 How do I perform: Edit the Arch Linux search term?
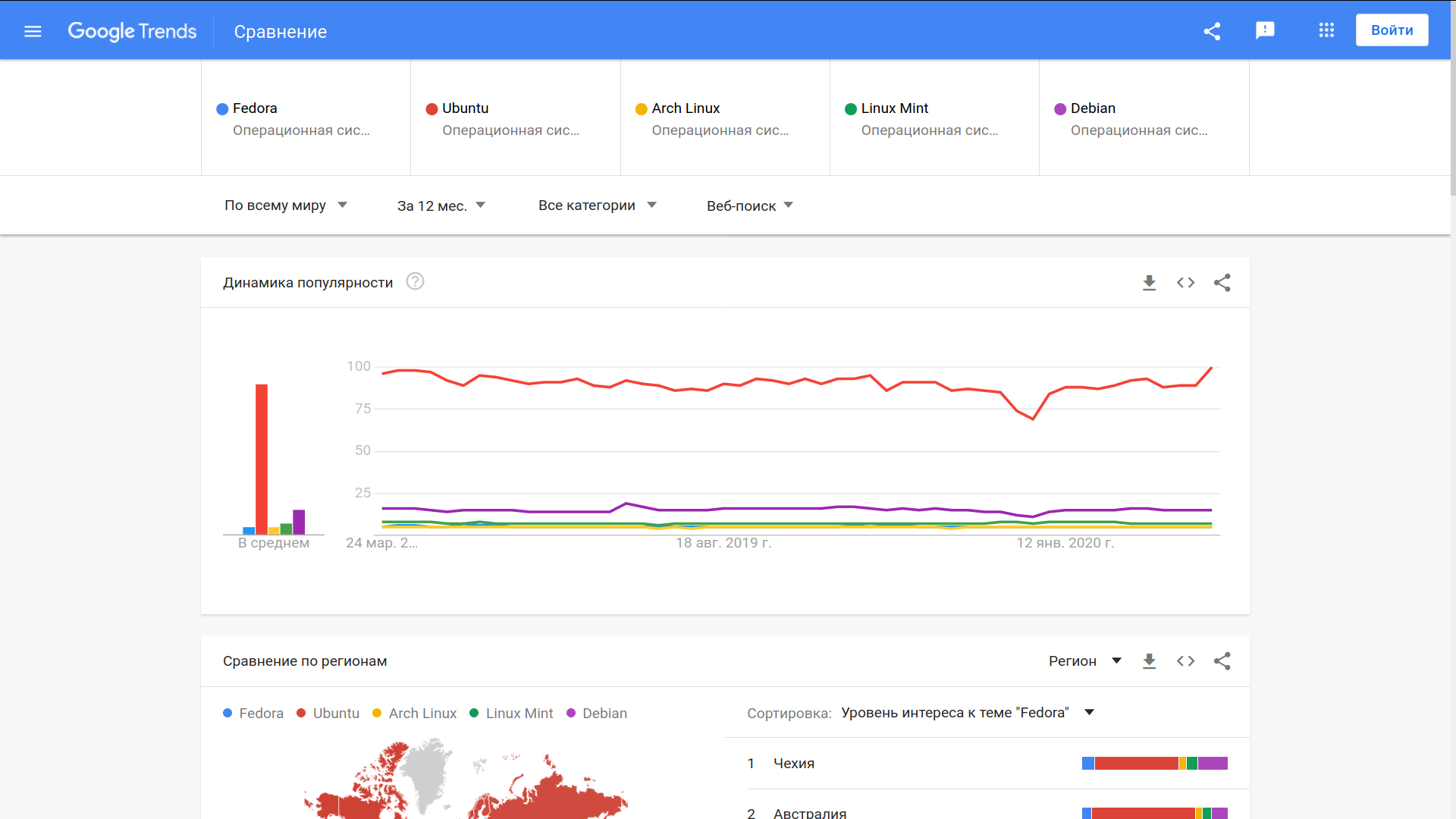coord(725,118)
